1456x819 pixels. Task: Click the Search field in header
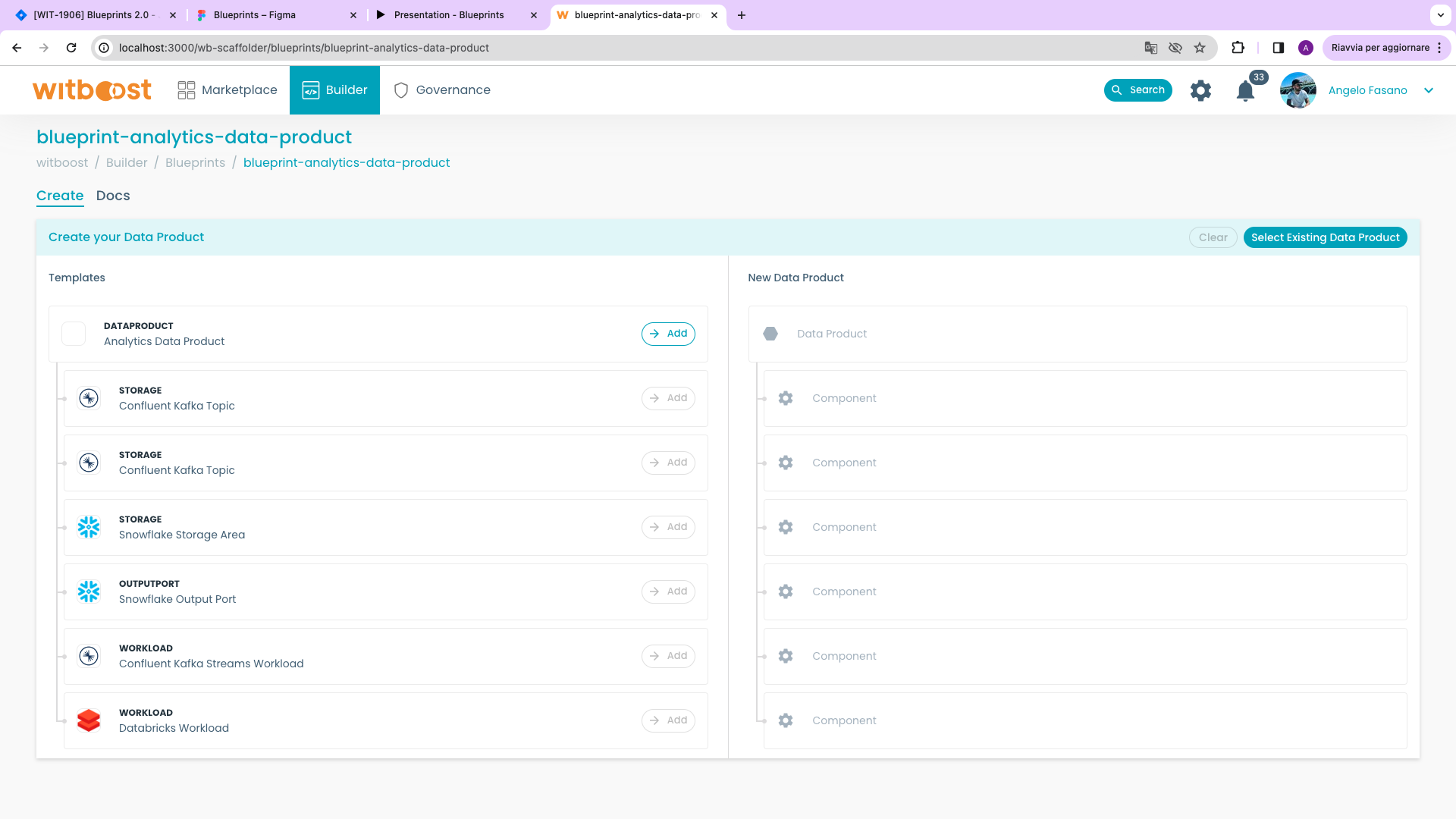tap(1137, 90)
